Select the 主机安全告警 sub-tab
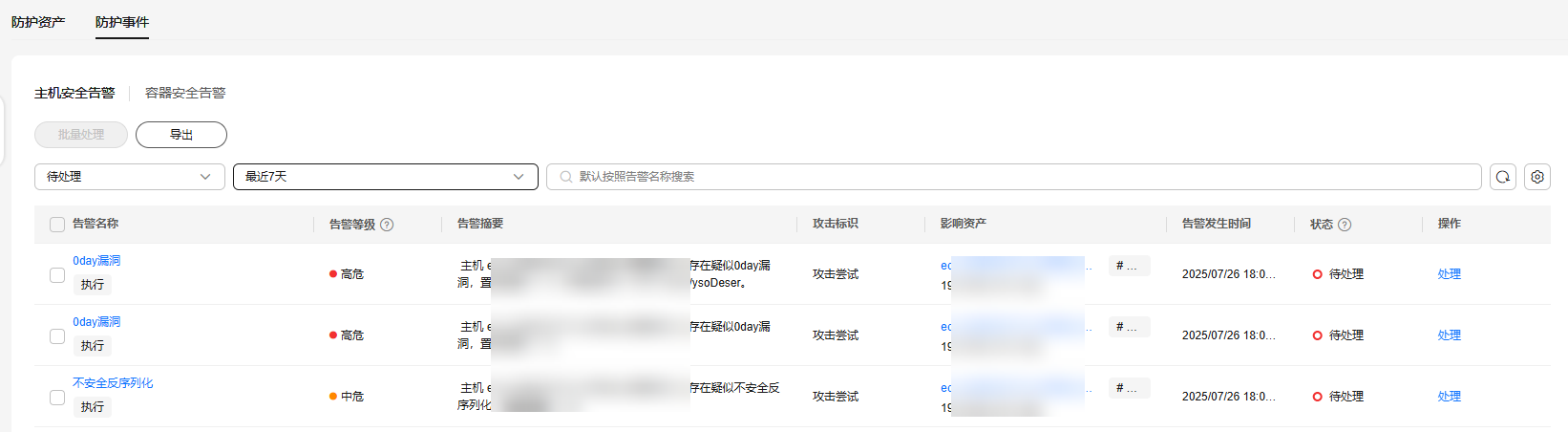 click(74, 93)
